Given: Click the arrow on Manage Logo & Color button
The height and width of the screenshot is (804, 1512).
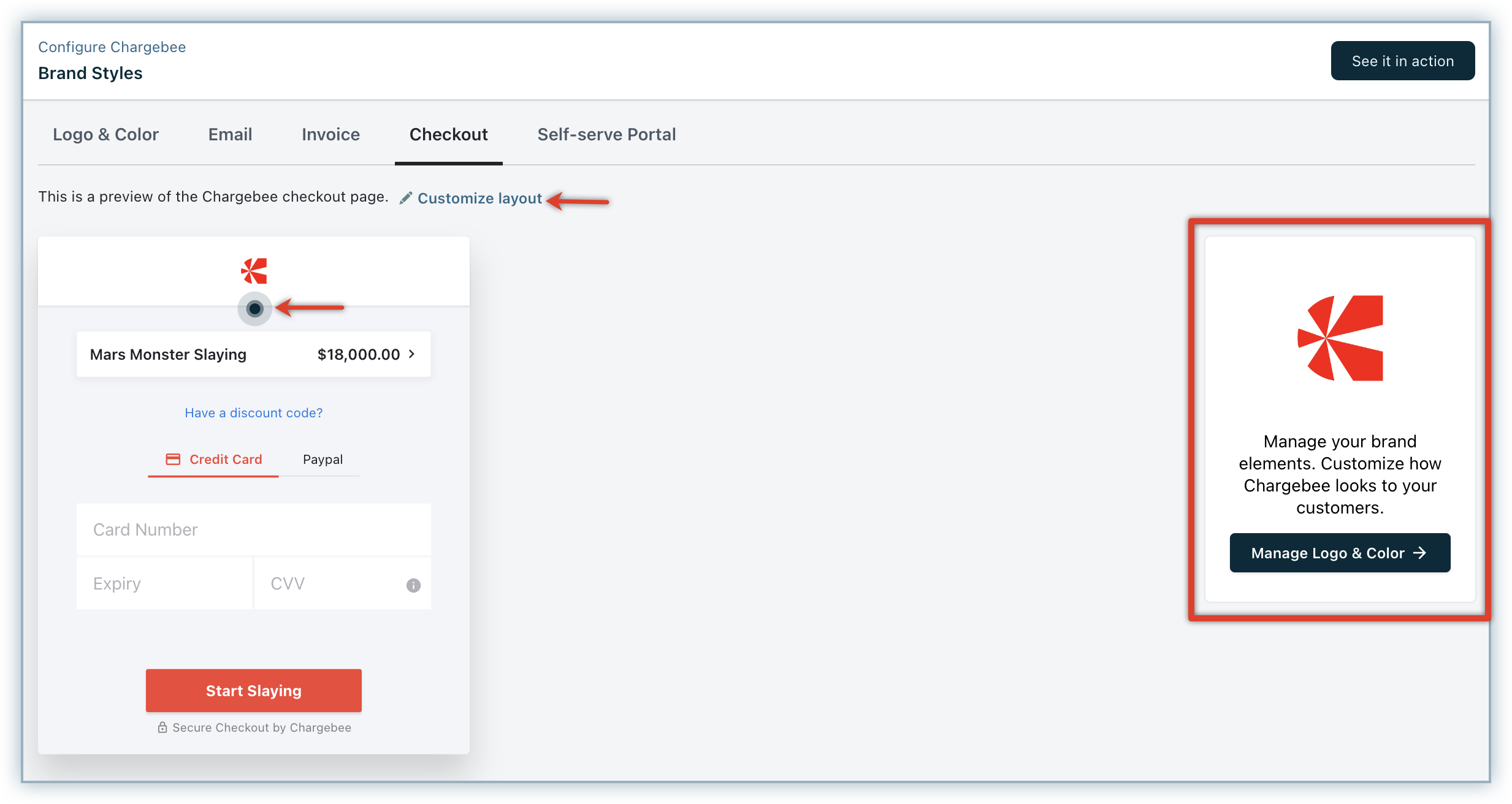Looking at the screenshot, I should pos(1419,553).
